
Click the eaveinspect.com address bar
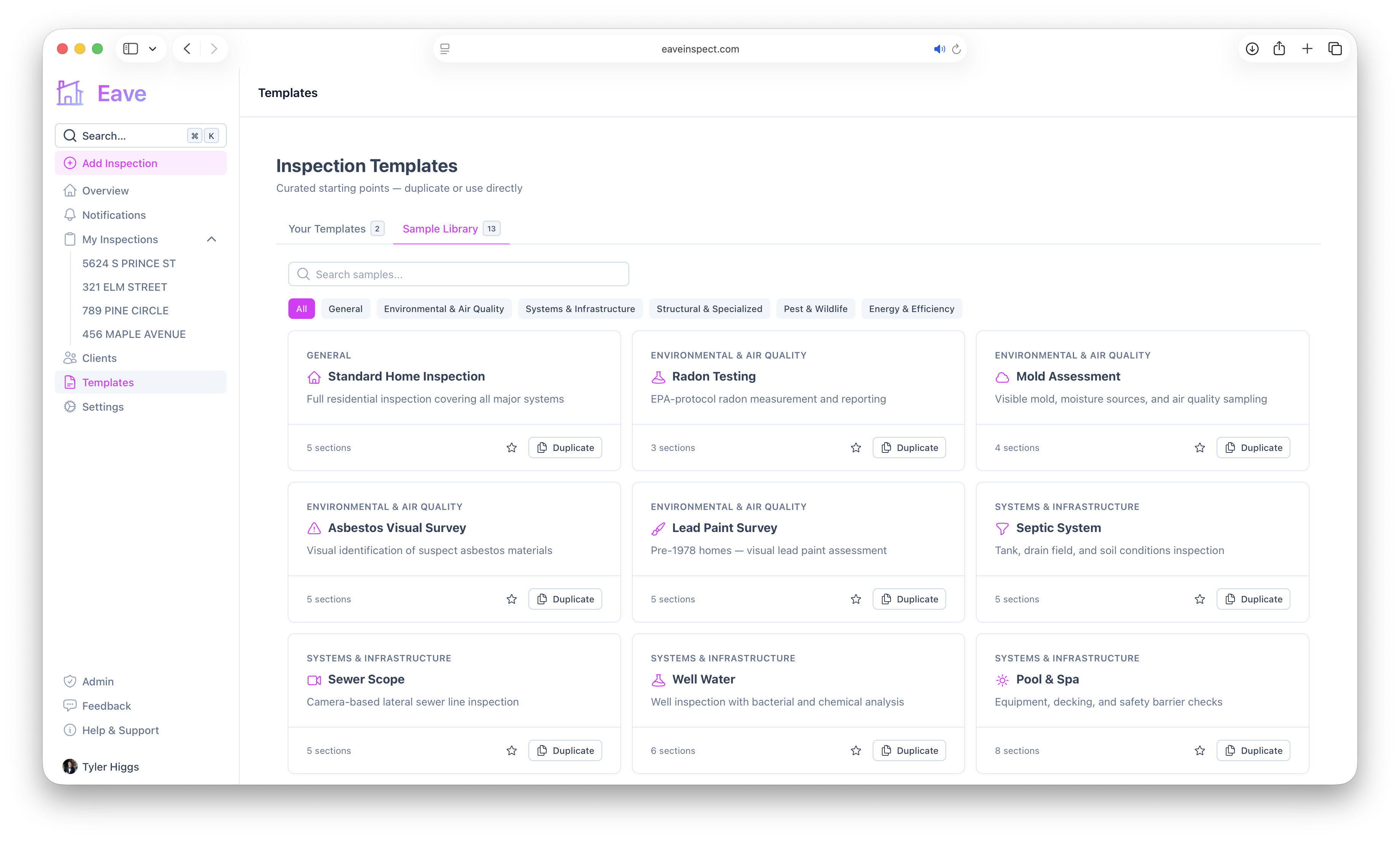coord(700,49)
